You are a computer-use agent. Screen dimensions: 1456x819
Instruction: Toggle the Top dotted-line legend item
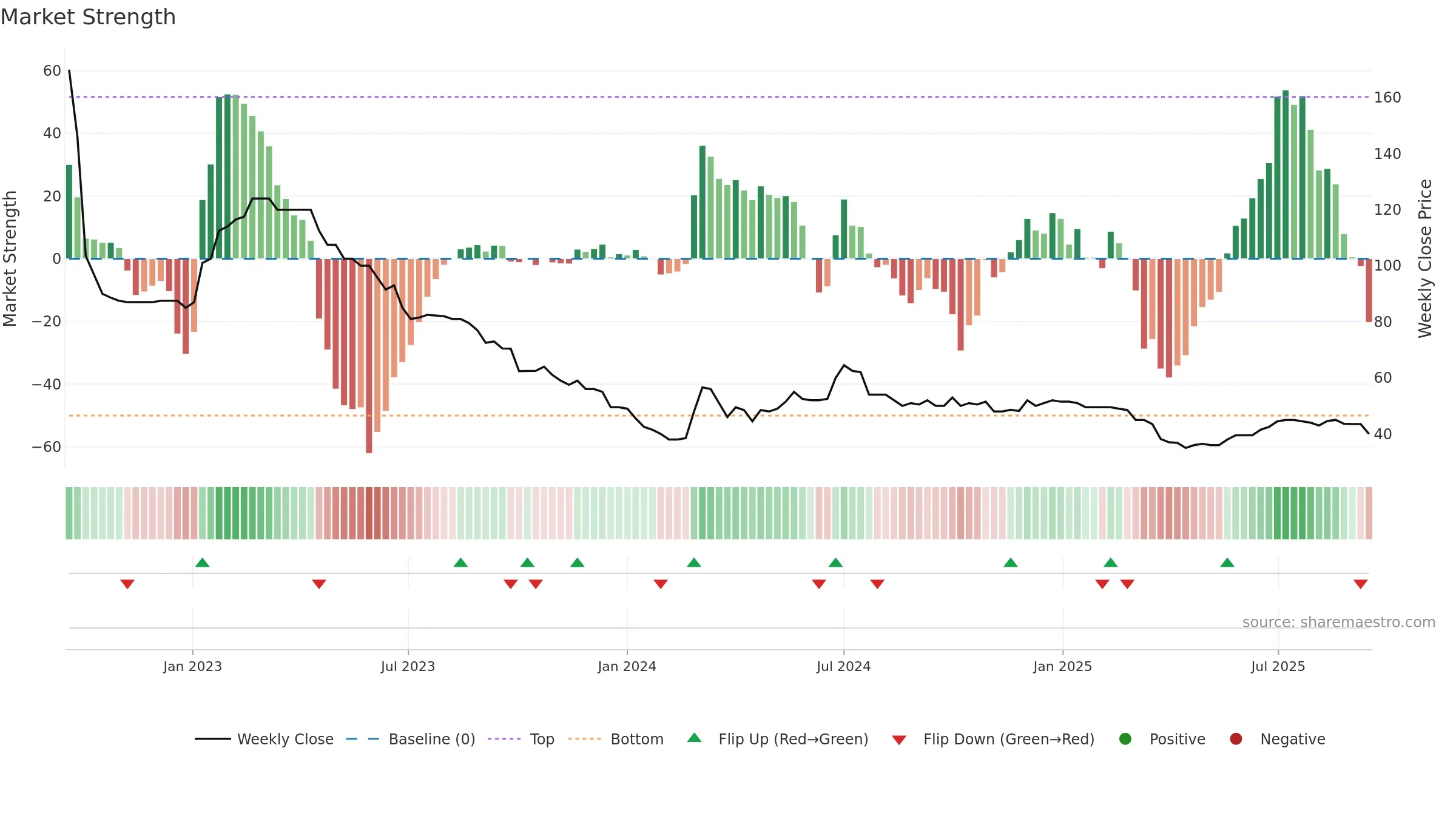pos(521,739)
